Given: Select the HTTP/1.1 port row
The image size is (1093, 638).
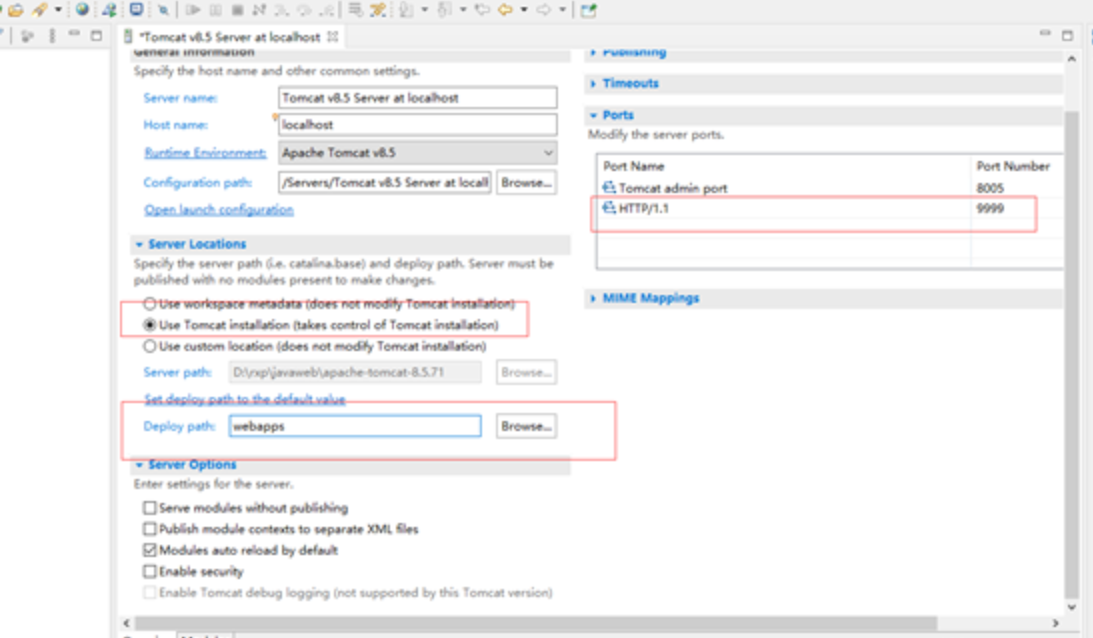Looking at the screenshot, I should click(830, 208).
